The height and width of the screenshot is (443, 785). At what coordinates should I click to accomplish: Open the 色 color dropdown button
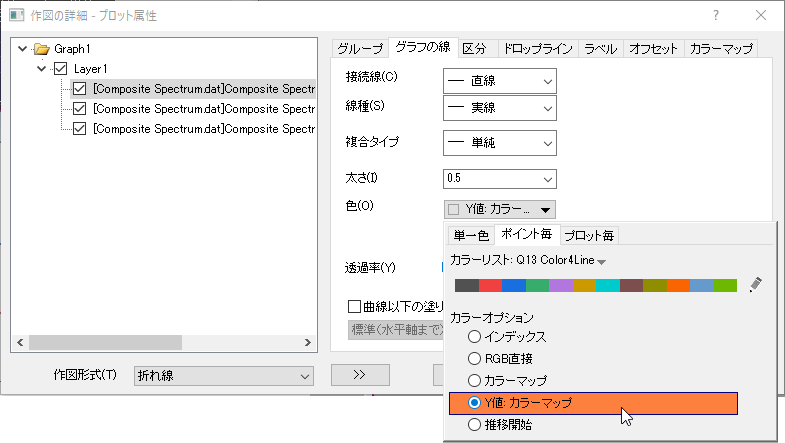tap(500, 209)
